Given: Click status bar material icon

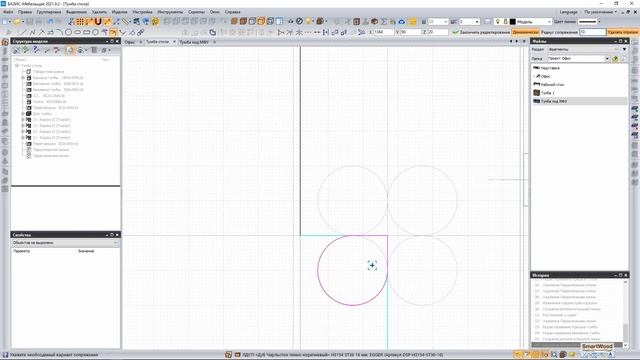Looking at the screenshot, I should pyautogui.click(x=237, y=355).
